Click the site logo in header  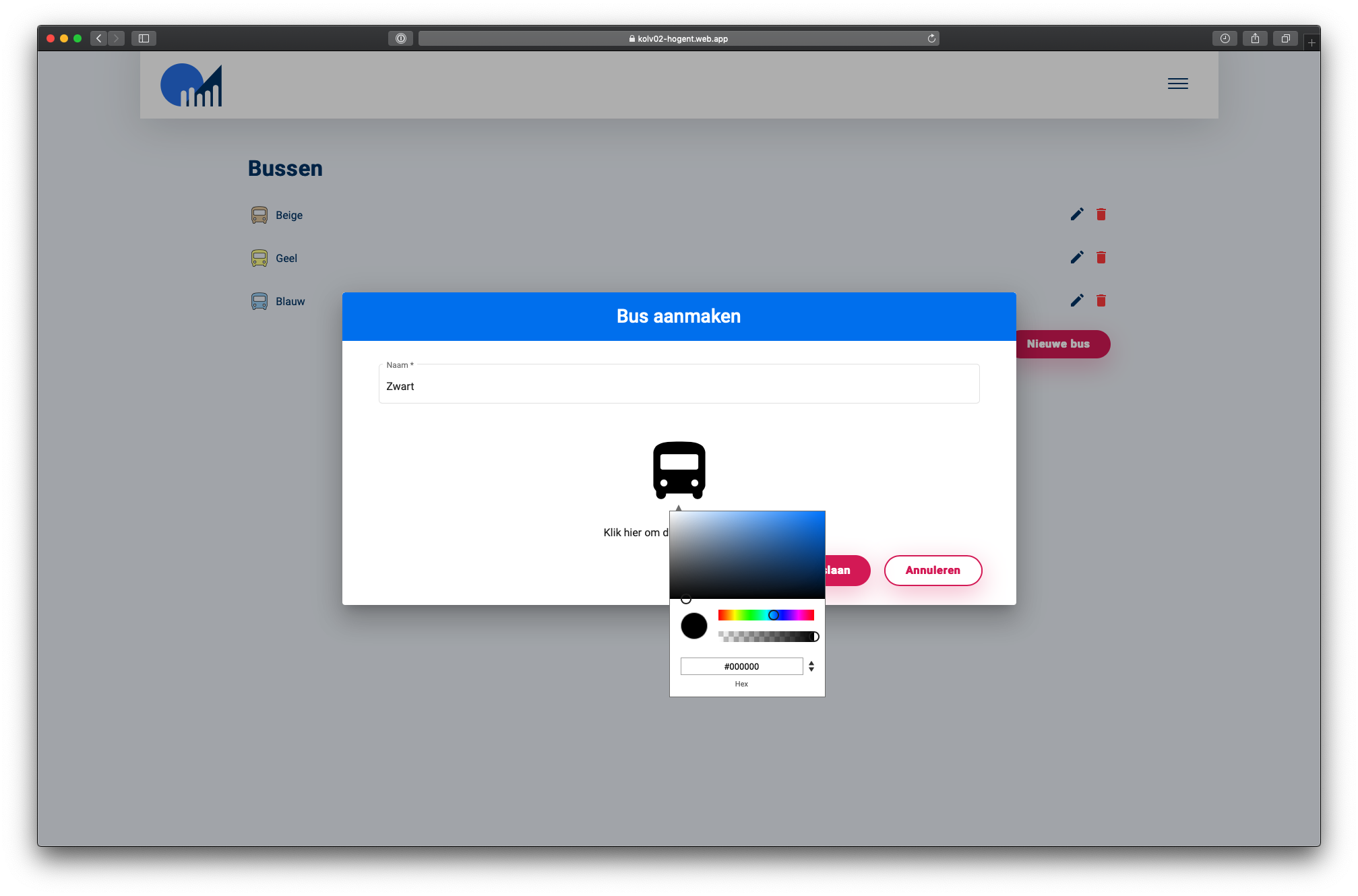pos(191,85)
